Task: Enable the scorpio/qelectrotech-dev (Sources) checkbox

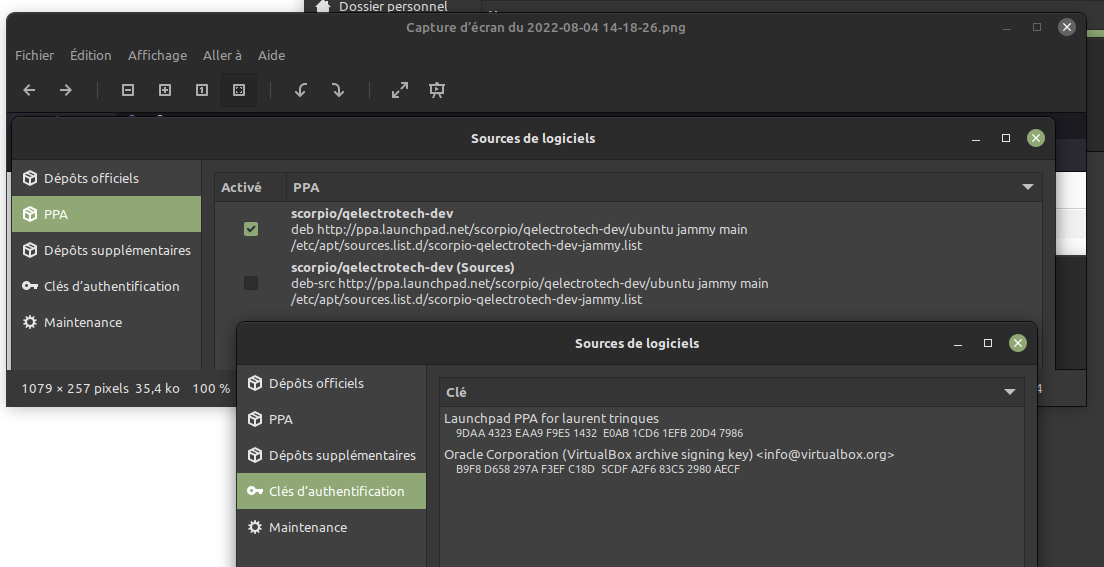Action: 251,284
